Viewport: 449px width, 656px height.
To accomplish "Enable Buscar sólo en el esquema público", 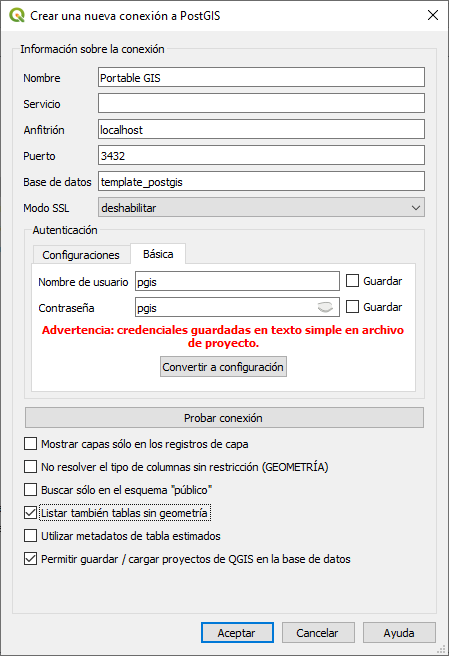I will 30,489.
